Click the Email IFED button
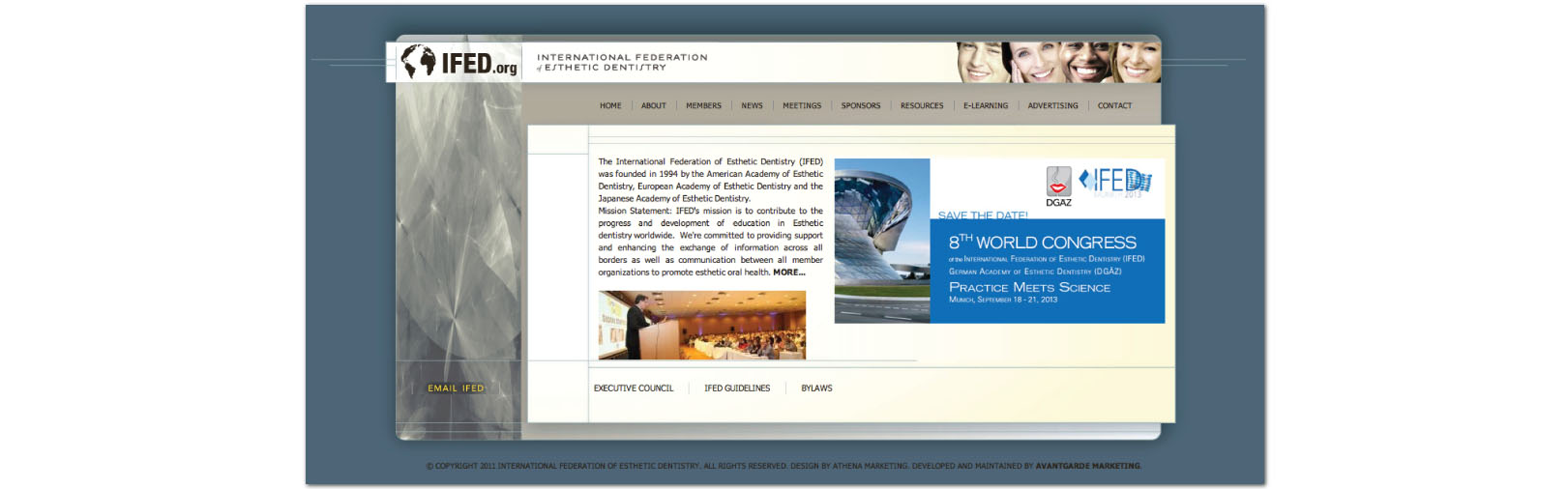This screenshot has width=1568, height=489. [456, 388]
